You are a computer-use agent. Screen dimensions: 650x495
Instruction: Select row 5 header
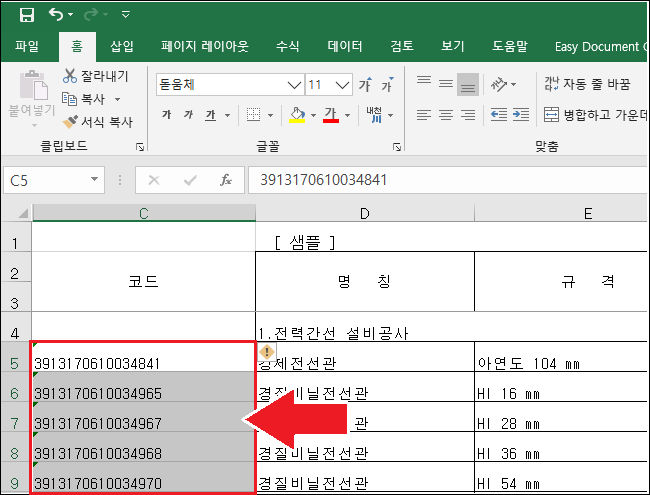[15, 357]
